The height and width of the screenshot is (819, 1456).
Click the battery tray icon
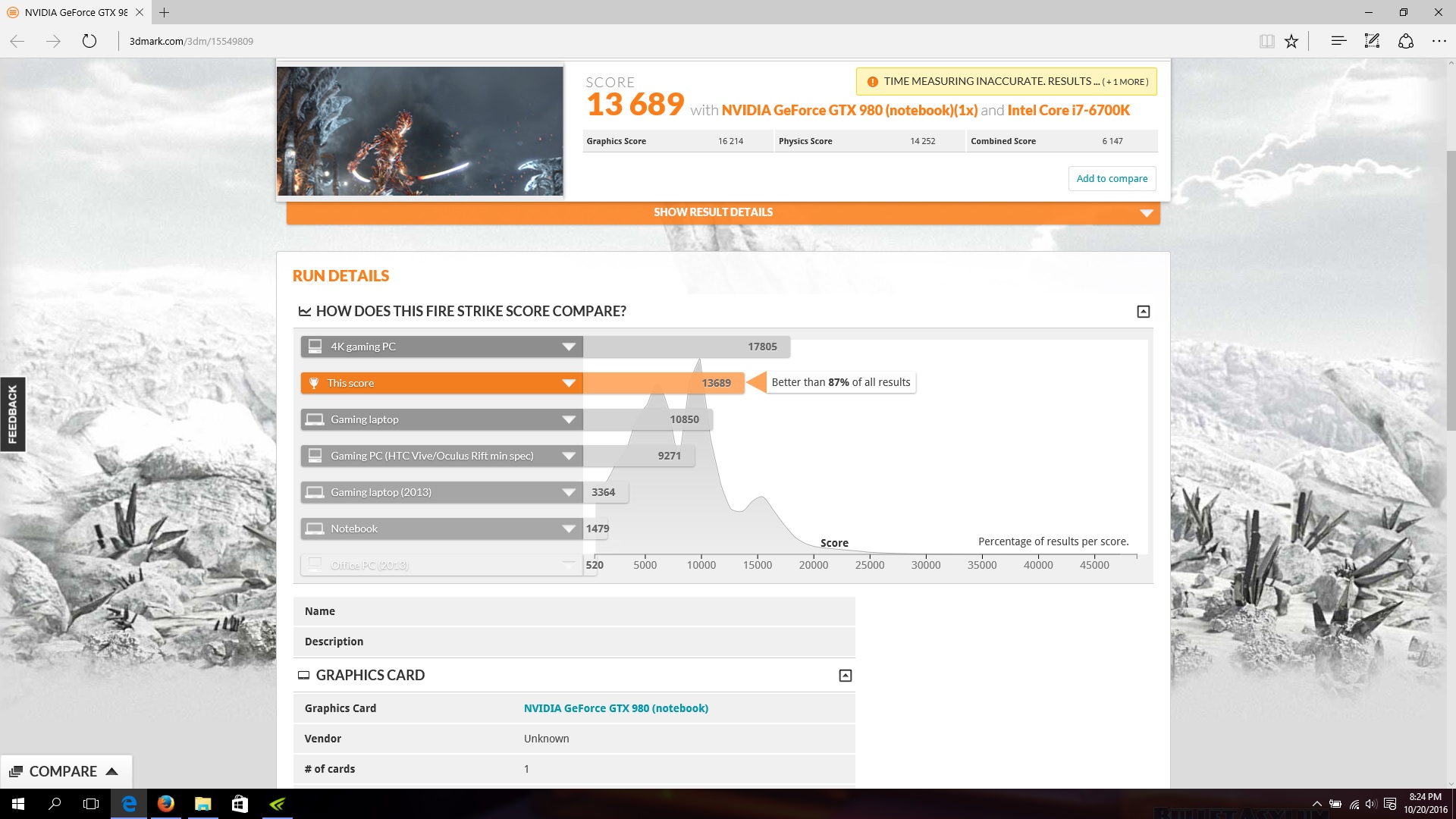pos(1335,804)
